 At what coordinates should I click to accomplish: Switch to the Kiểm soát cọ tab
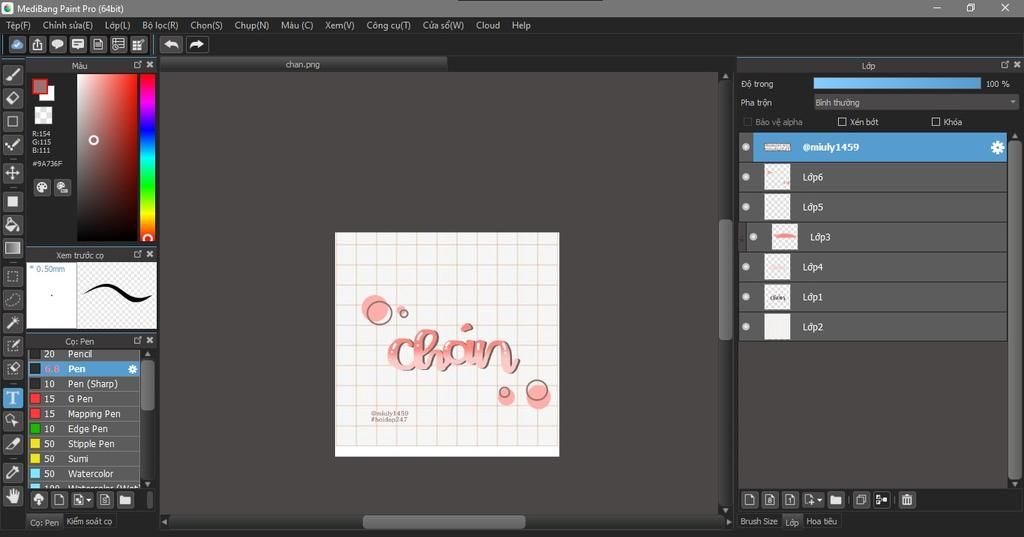[x=89, y=521]
